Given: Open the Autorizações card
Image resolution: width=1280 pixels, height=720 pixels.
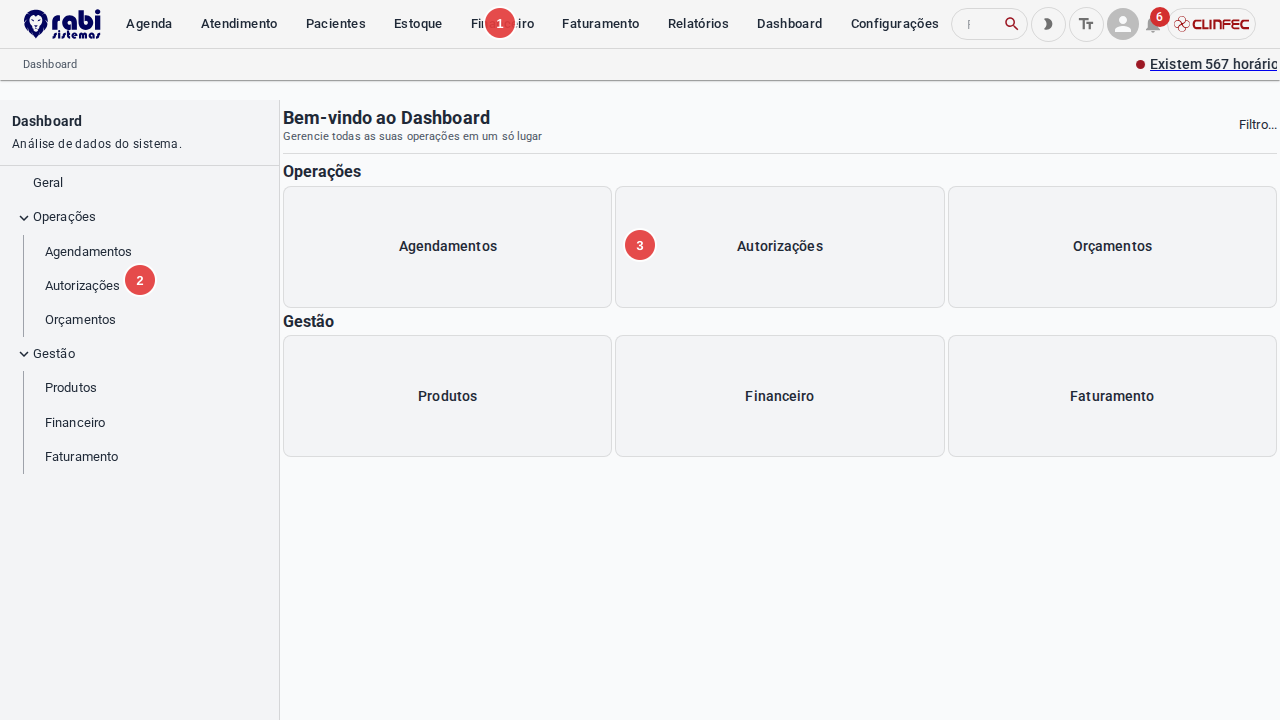Looking at the screenshot, I should (x=780, y=247).
